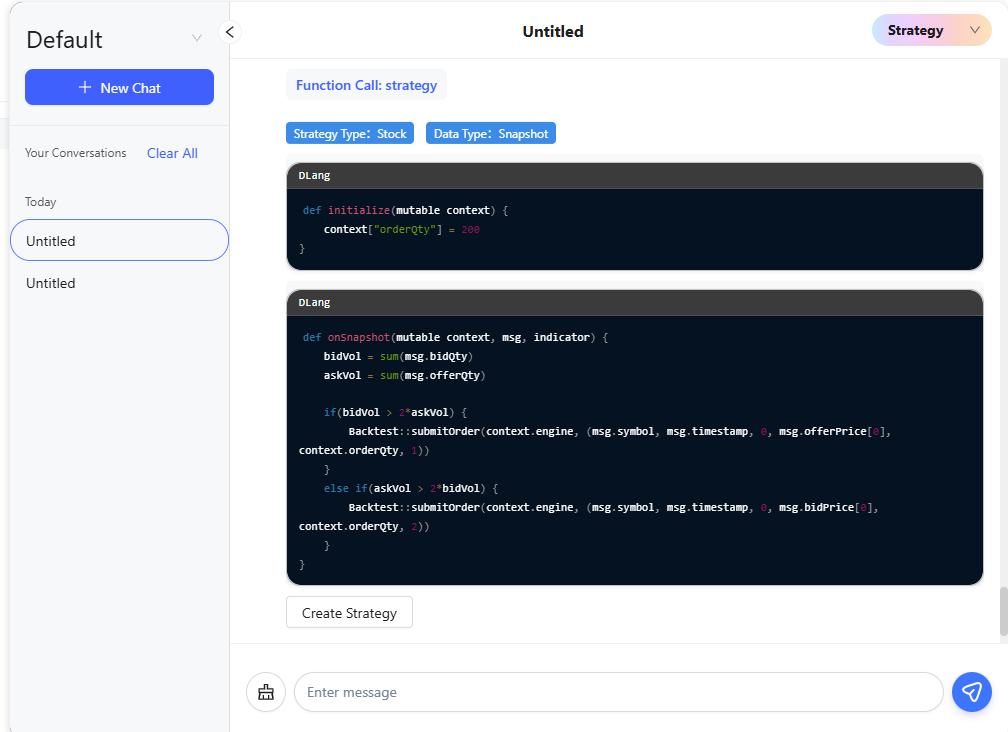Click the context orderQty code line
This screenshot has height=732, width=1008.
point(402,229)
